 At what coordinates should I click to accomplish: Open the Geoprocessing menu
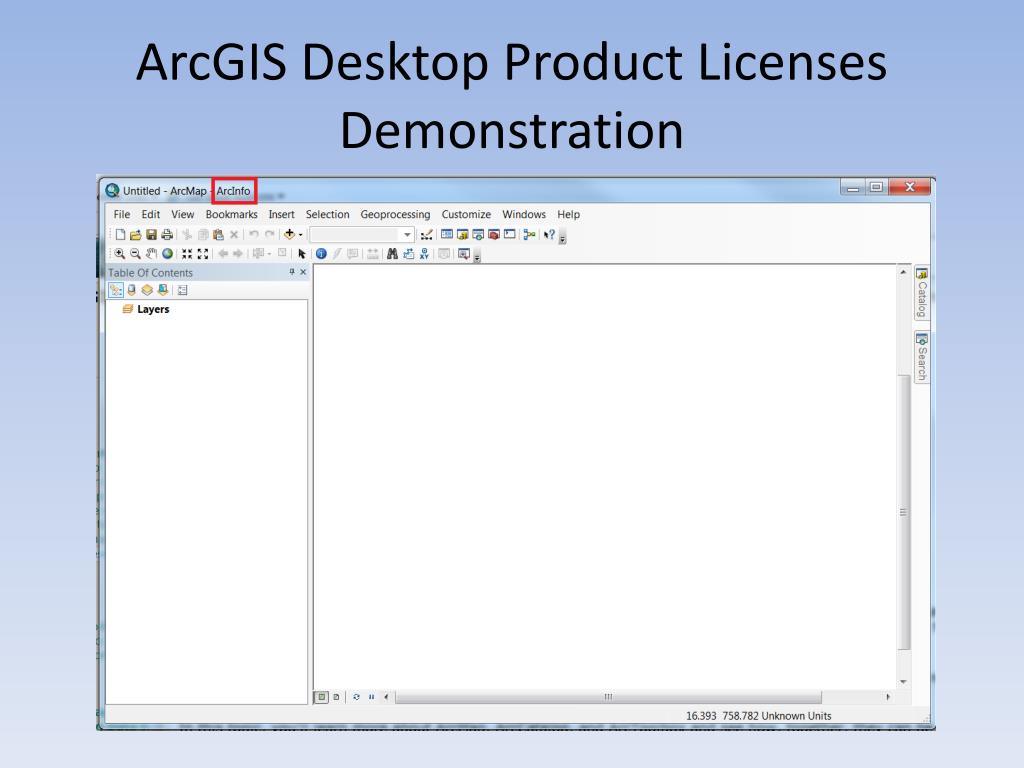tap(395, 214)
